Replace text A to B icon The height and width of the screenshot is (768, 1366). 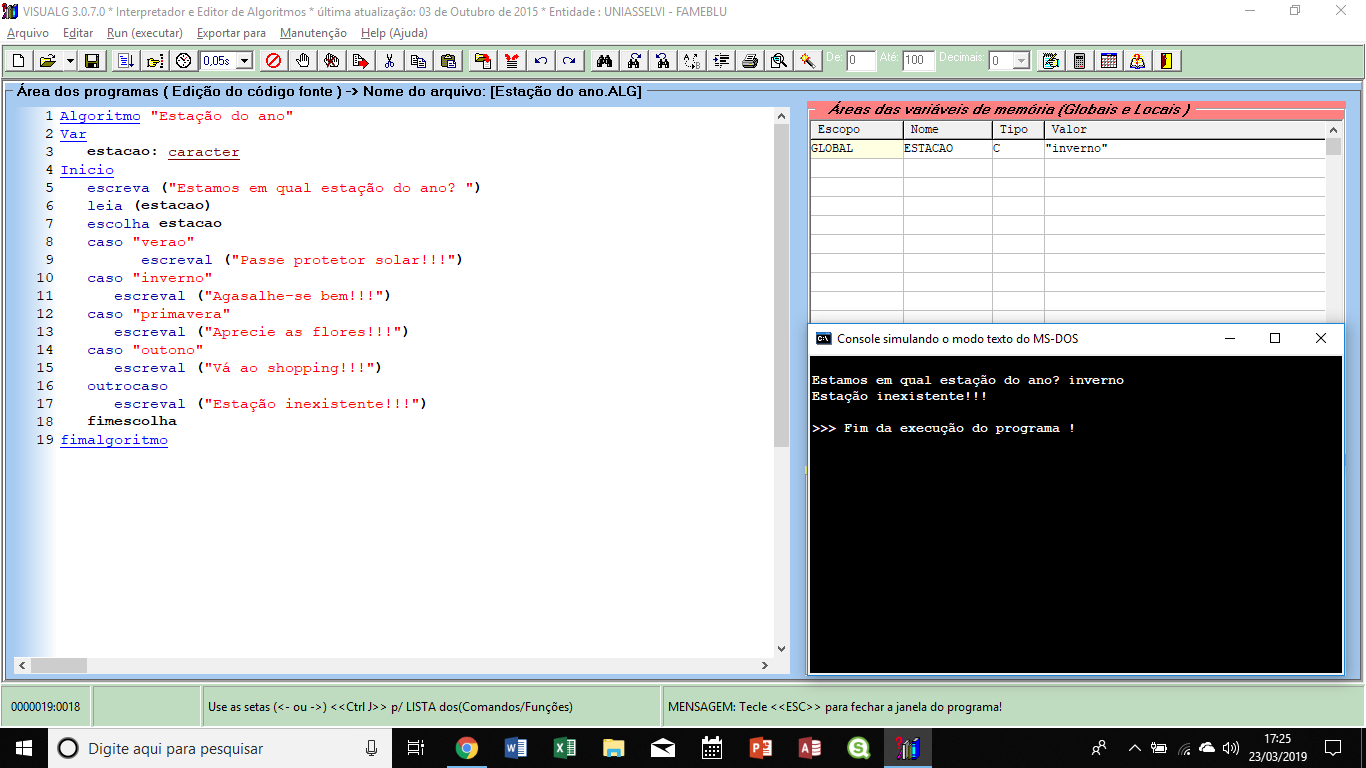click(x=691, y=61)
